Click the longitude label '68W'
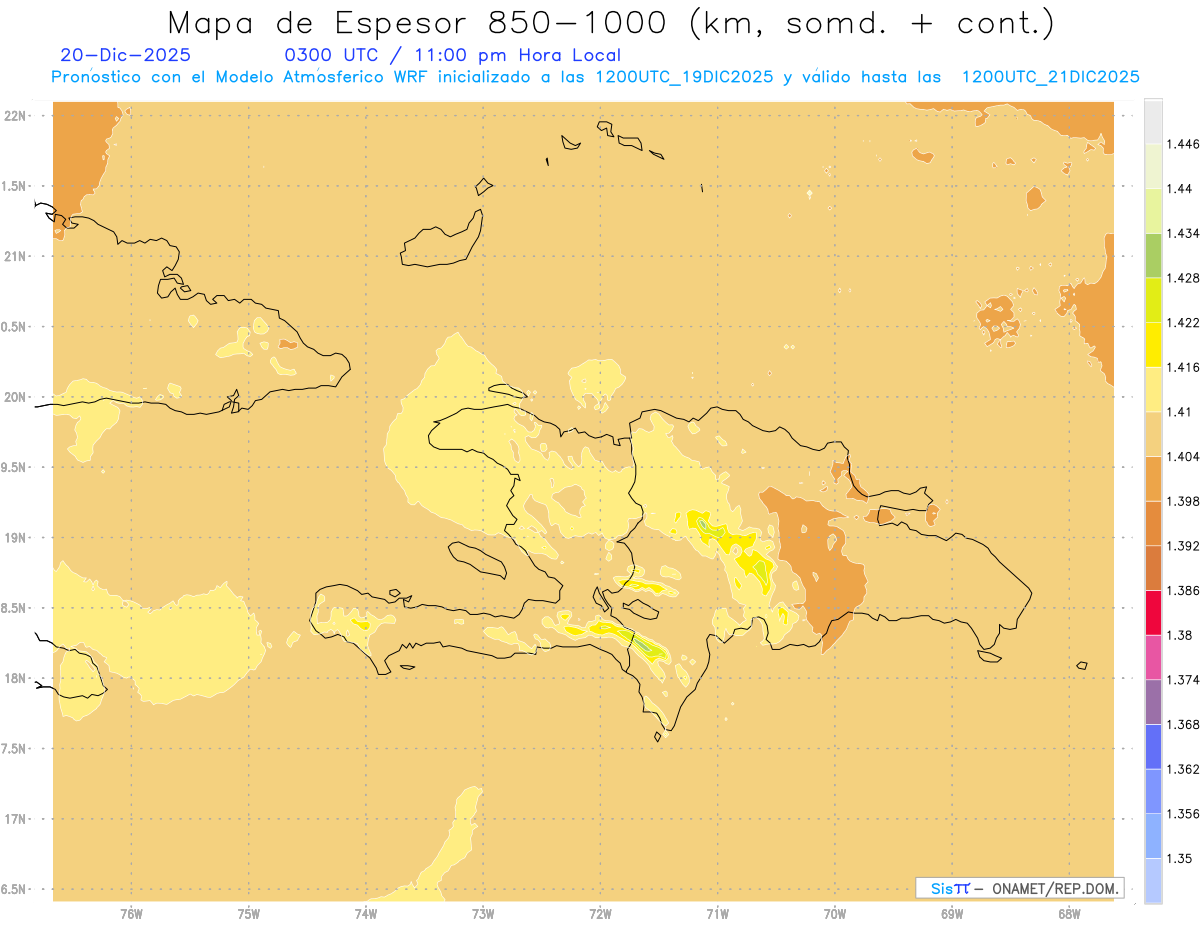This screenshot has height=927, width=1200. [1069, 914]
